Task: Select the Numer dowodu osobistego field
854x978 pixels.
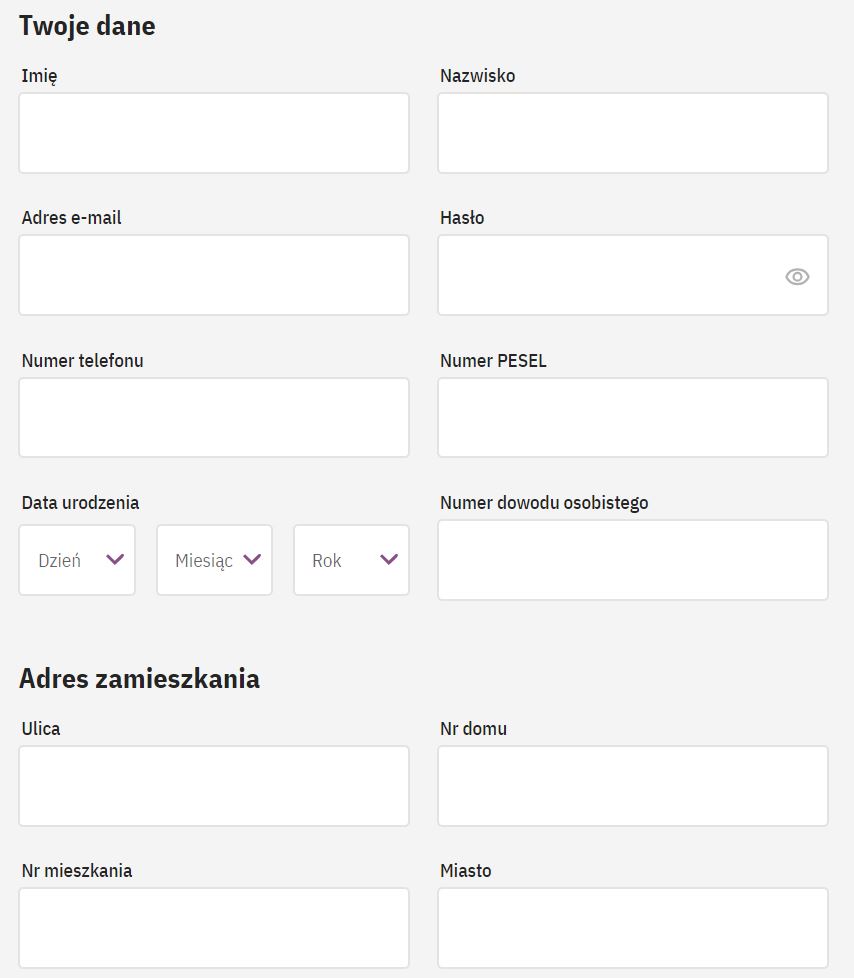Action: 632,560
